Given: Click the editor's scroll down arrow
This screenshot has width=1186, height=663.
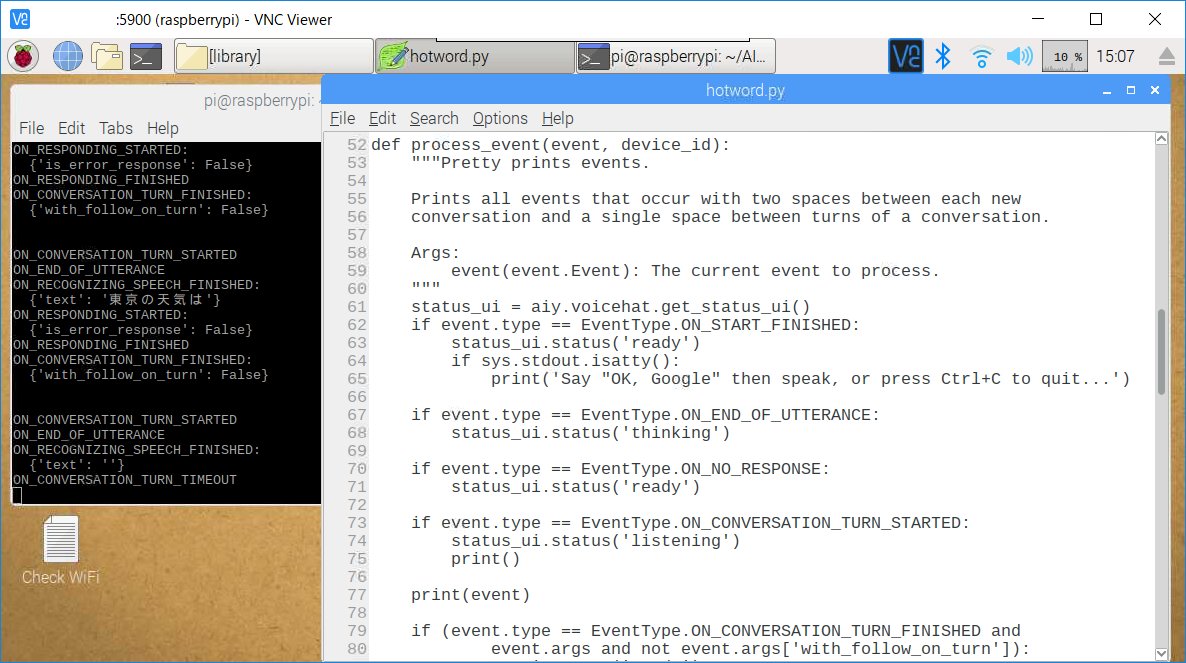Looking at the screenshot, I should click(1162, 654).
